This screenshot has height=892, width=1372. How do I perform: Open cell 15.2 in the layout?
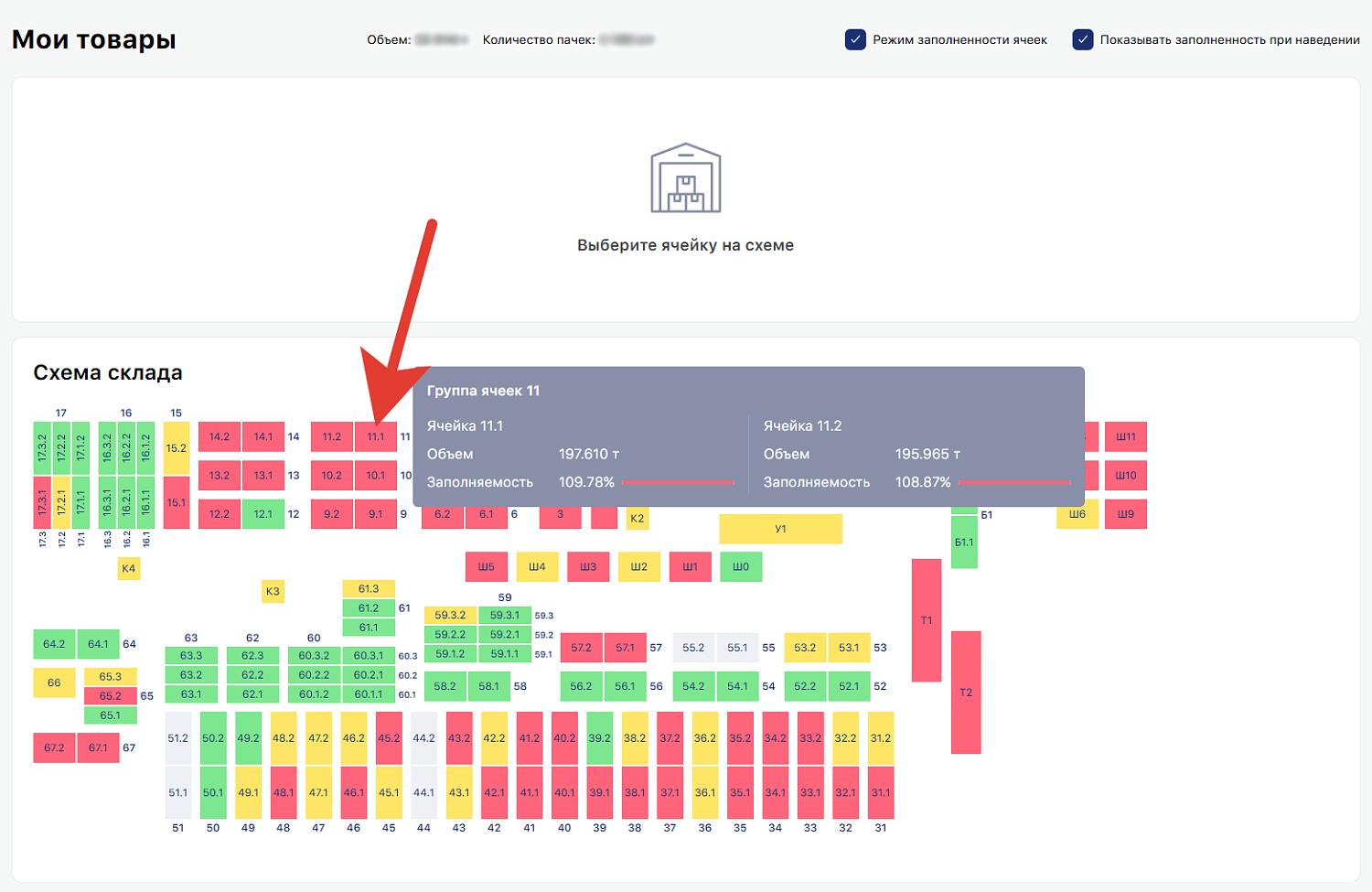point(177,448)
